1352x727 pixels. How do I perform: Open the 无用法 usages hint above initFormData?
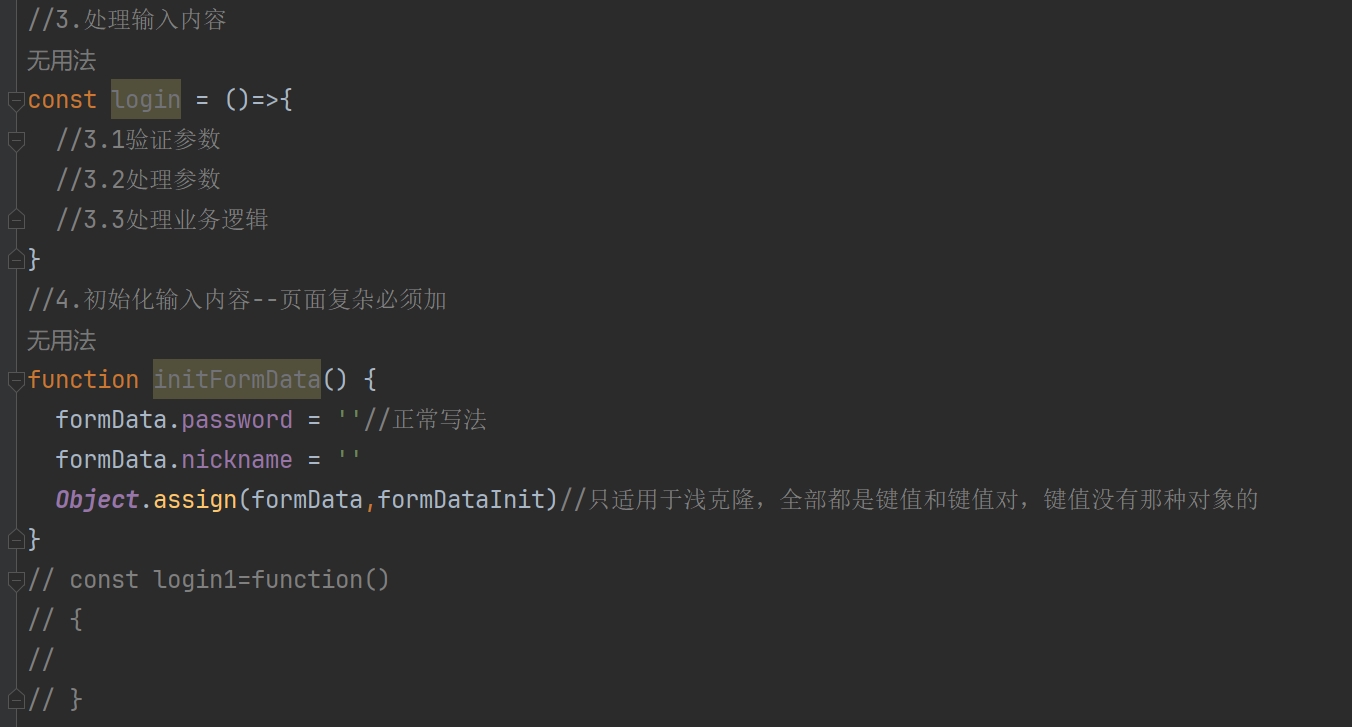click(x=61, y=341)
